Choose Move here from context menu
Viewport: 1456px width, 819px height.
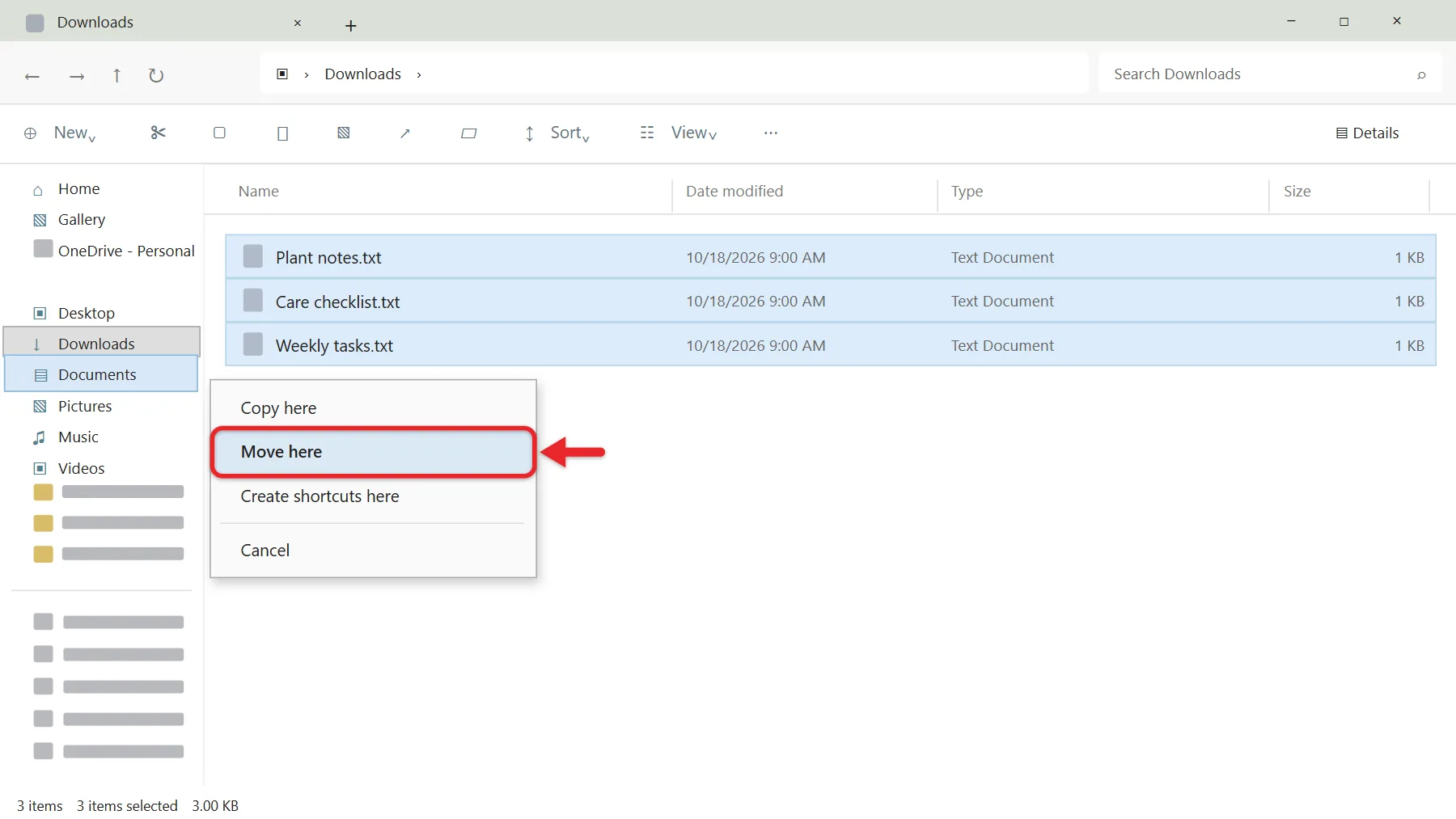(374, 452)
